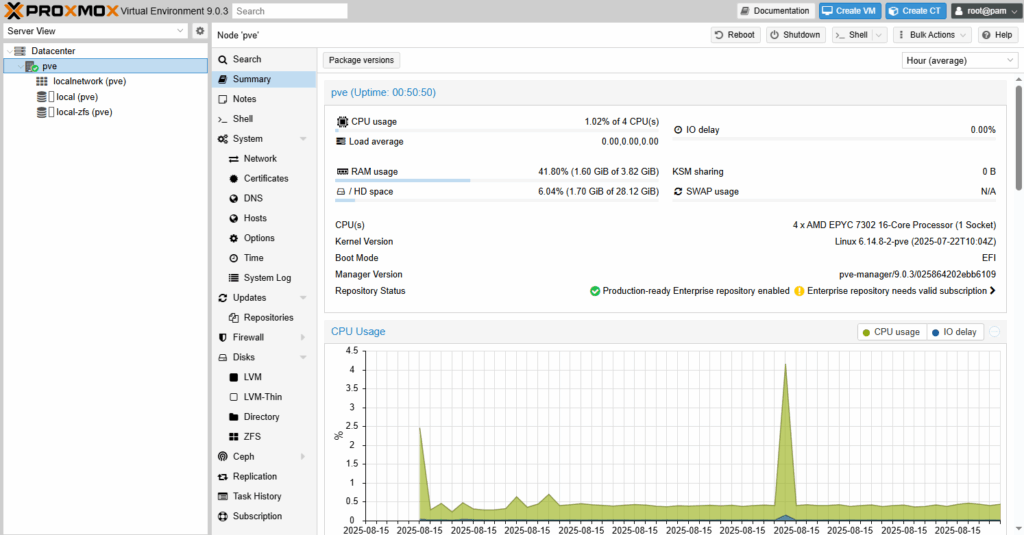1024x535 pixels.
Task: Open the Shell menu item in sidebar
Action: tap(264, 119)
